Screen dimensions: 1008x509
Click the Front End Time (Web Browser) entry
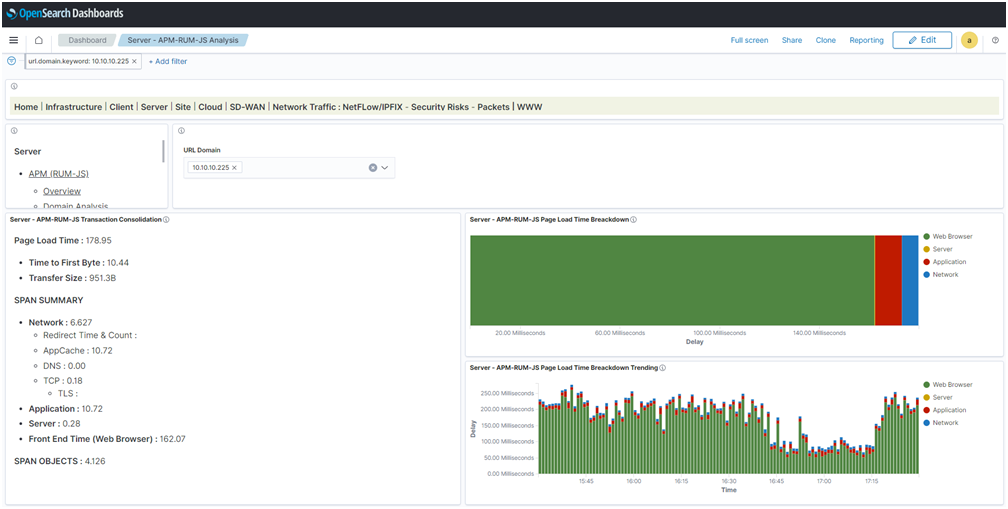[107, 440]
